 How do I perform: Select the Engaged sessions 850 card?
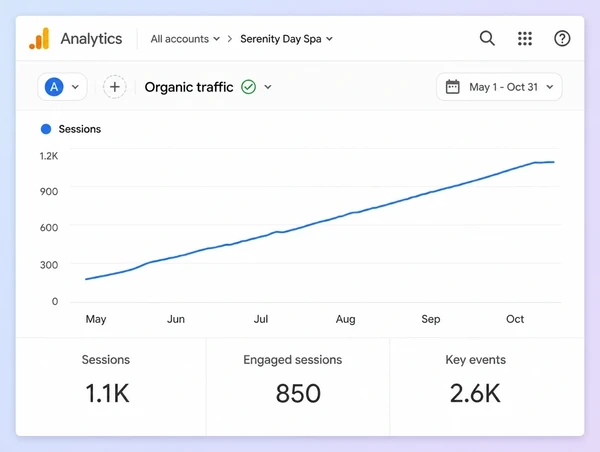coord(298,387)
